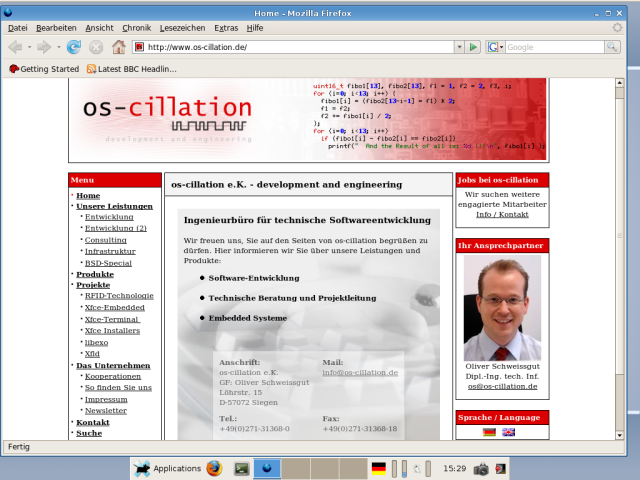Click the logout icon in the panel

500,469
